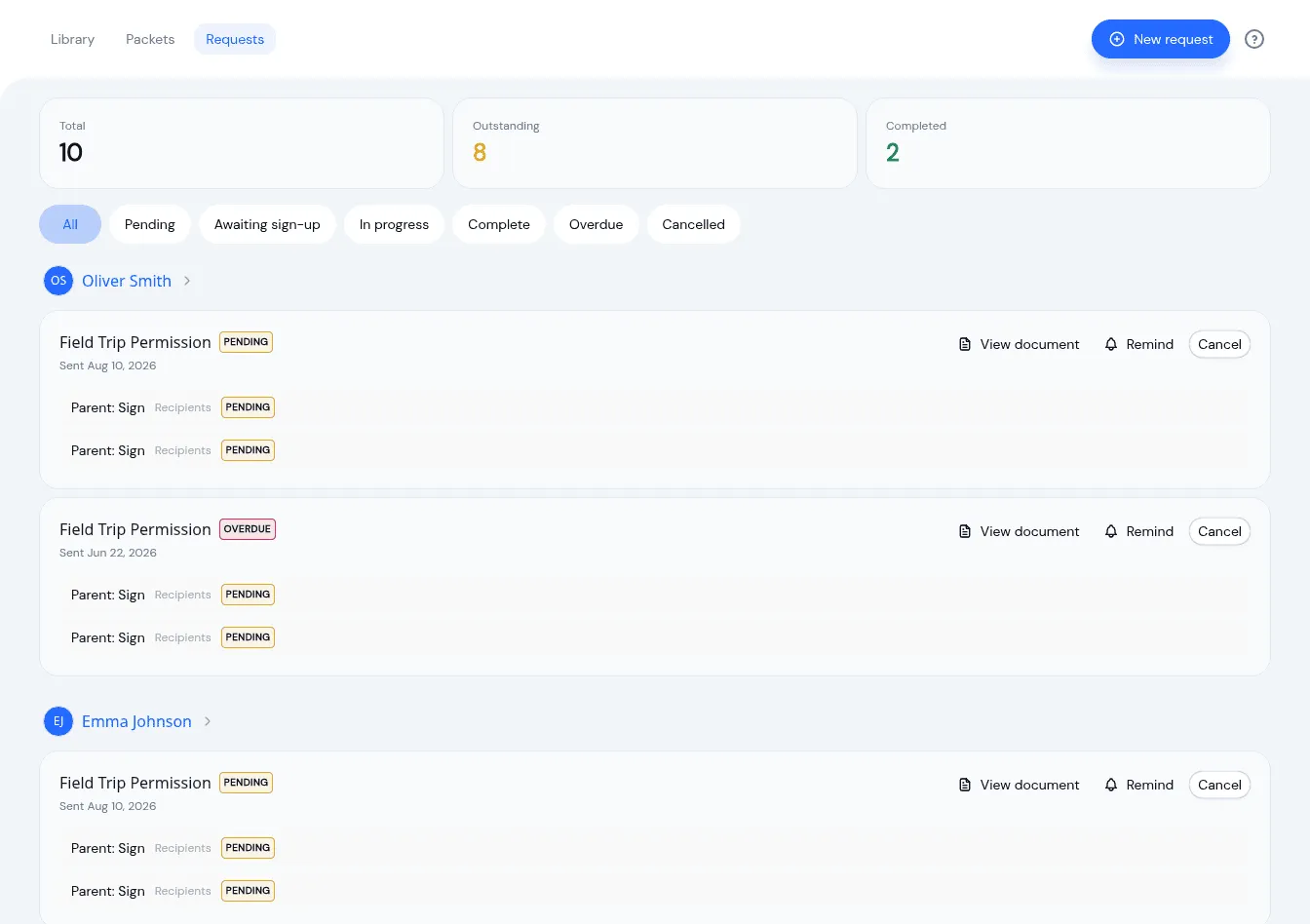Filter requests by In progress
The height and width of the screenshot is (924, 1310).
[394, 224]
